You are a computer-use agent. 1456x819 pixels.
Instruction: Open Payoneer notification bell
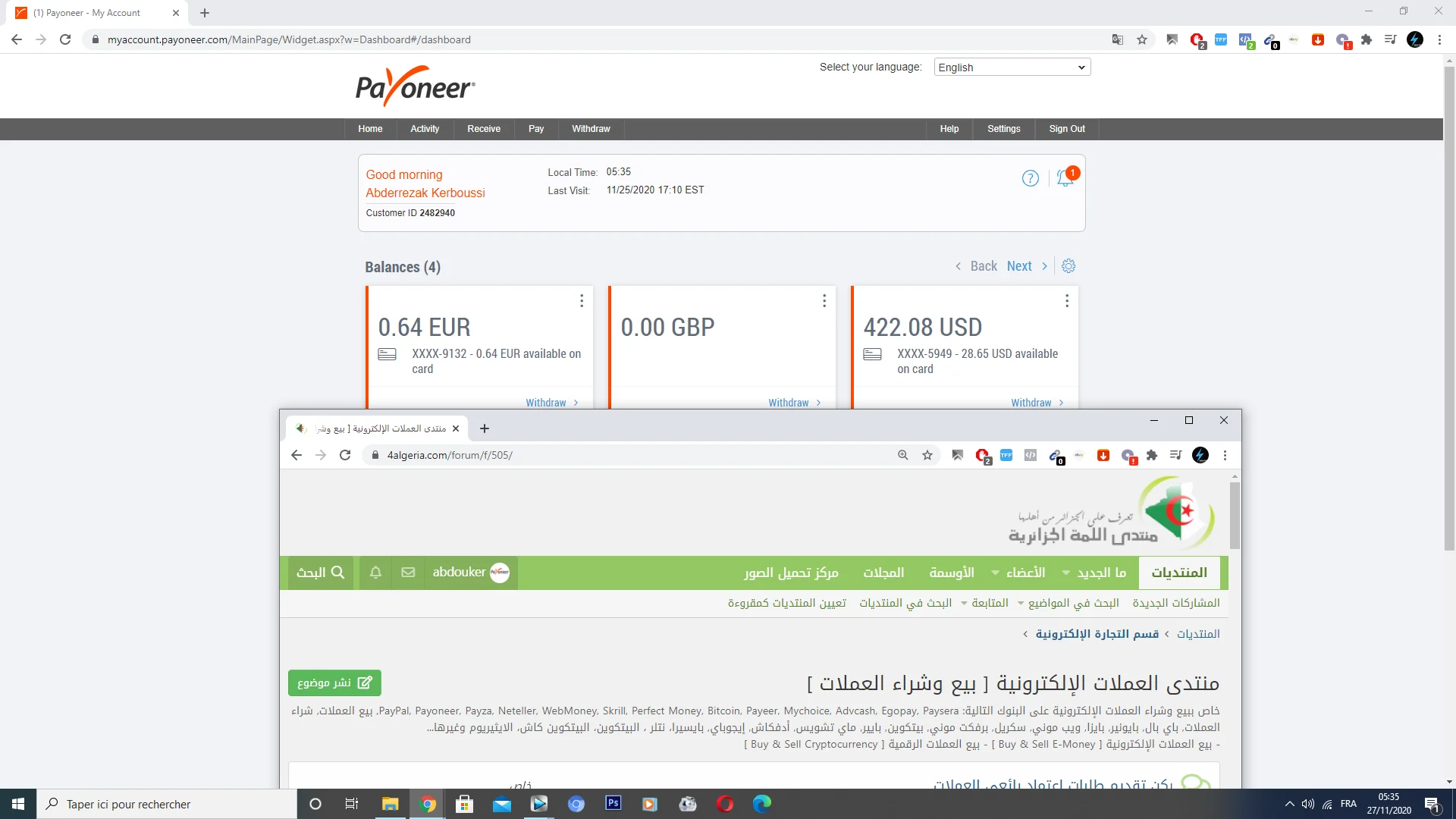tap(1065, 178)
